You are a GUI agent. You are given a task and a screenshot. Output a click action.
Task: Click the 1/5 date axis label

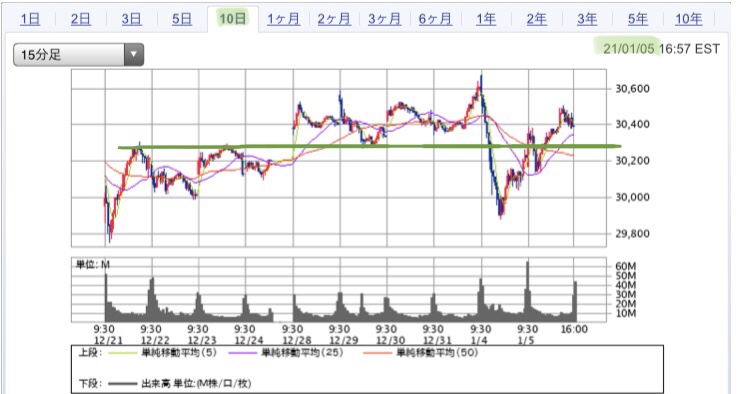[x=526, y=340]
